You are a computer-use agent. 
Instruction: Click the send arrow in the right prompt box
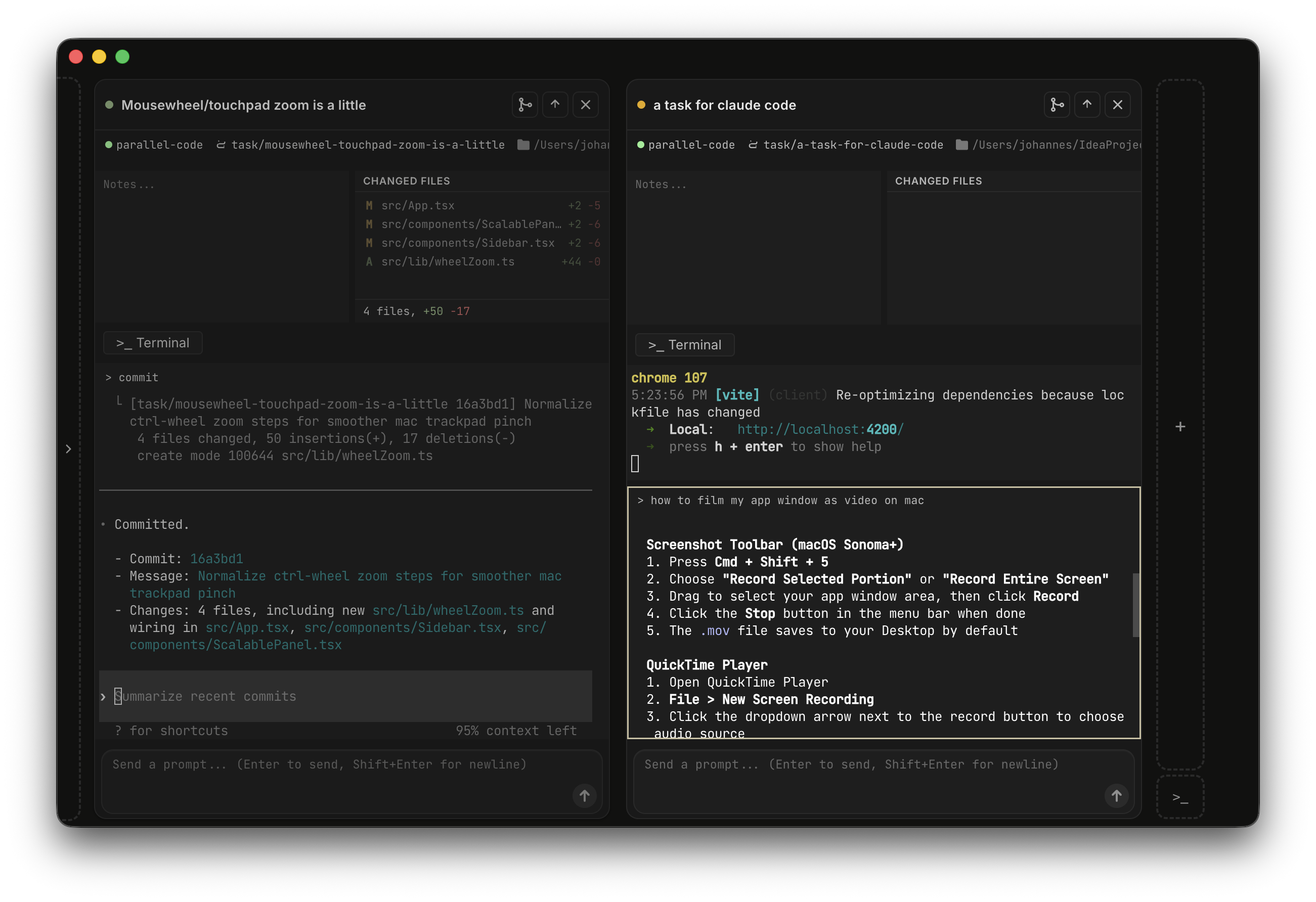point(1117,795)
